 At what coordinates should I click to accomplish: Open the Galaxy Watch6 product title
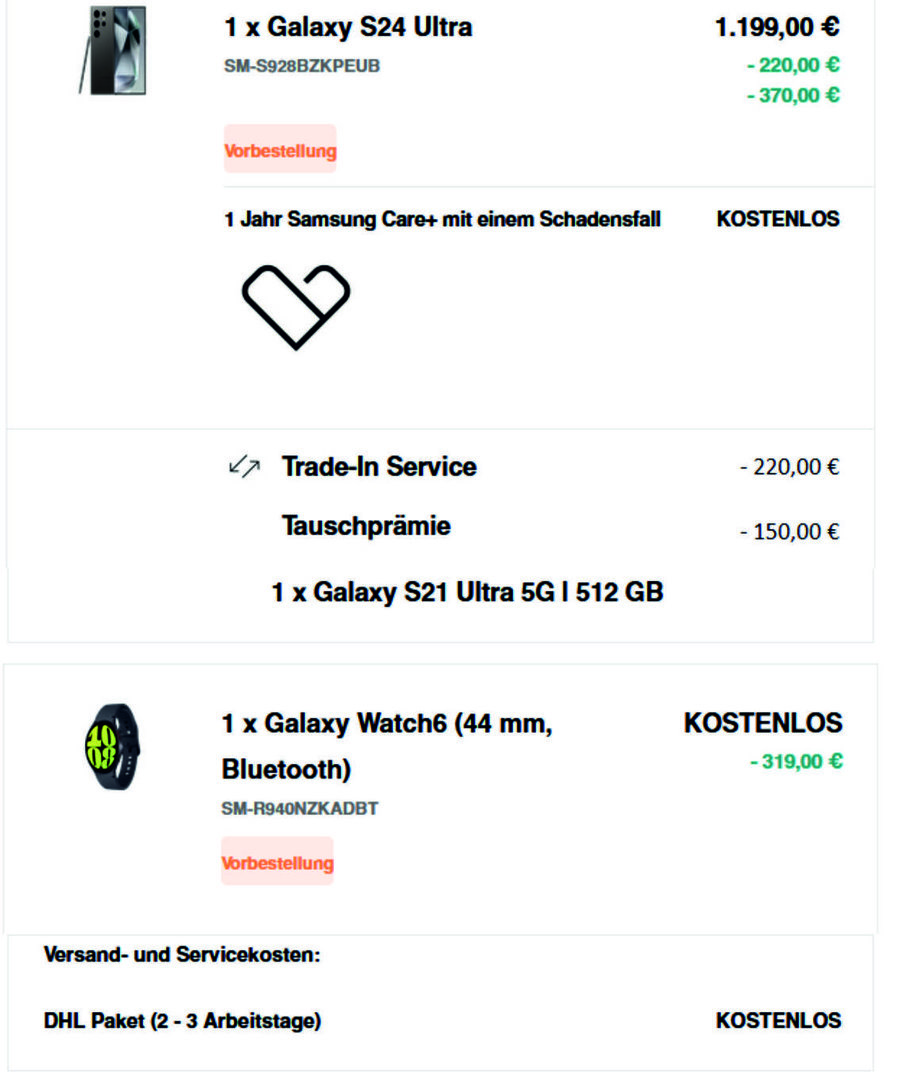coord(386,746)
